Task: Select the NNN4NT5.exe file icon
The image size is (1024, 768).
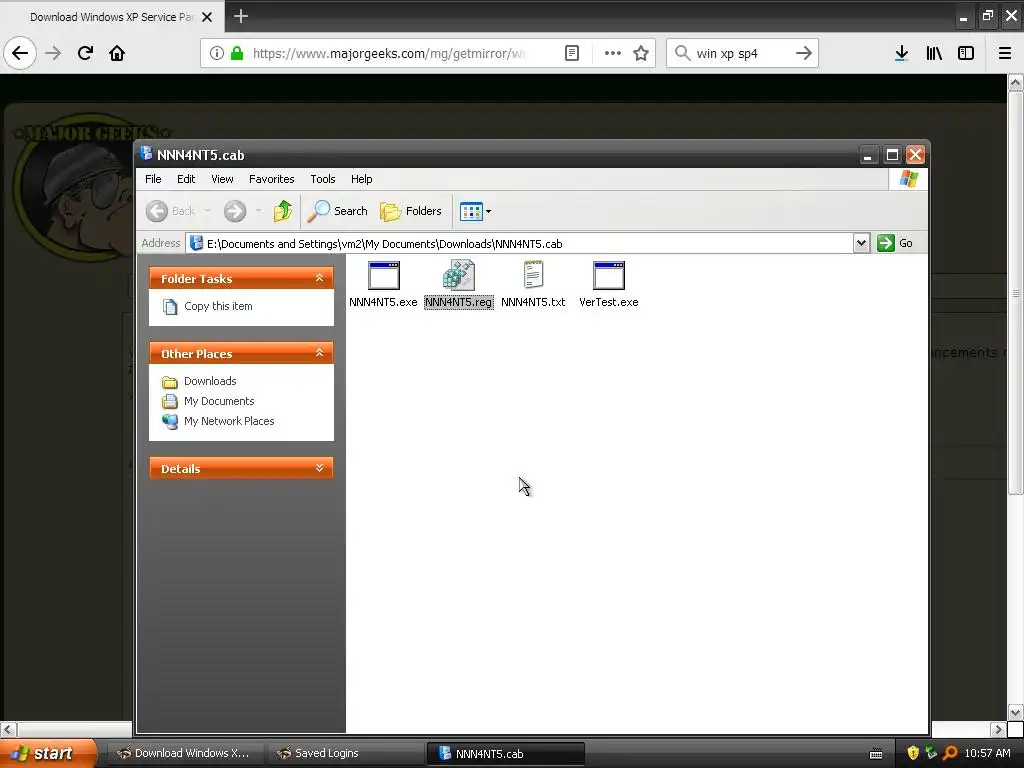Action: (383, 276)
